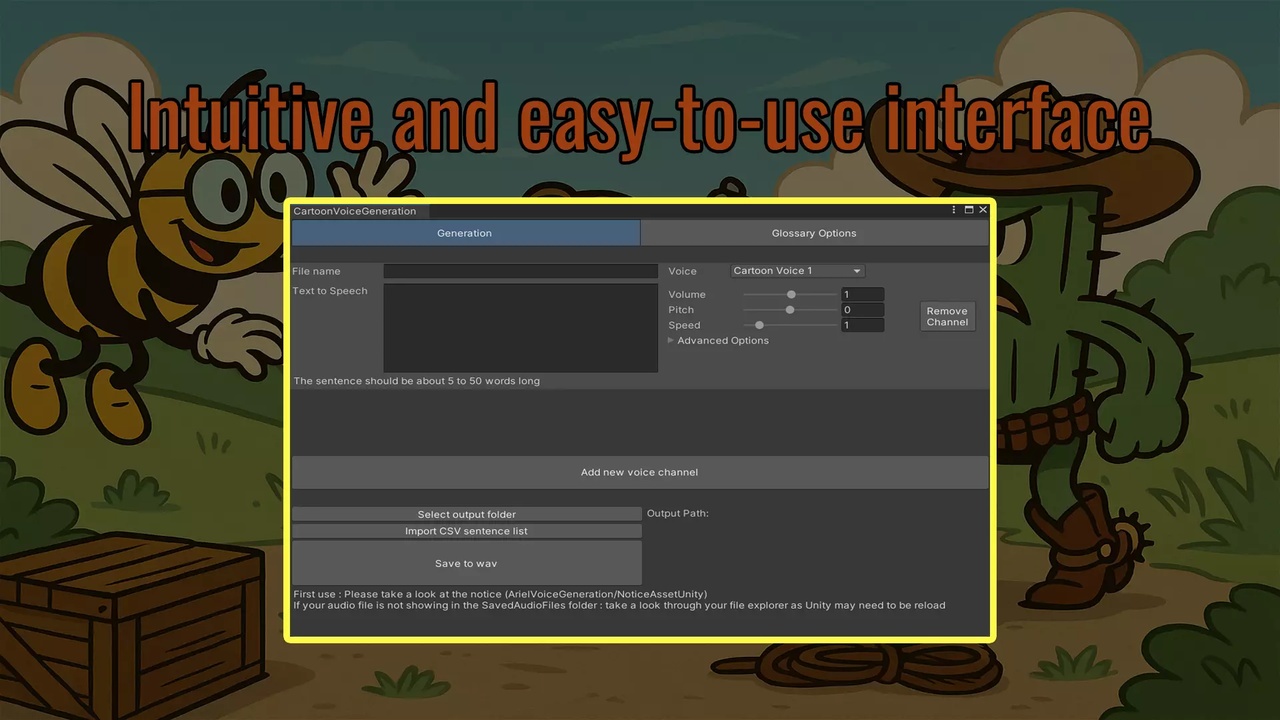This screenshot has height=720, width=1280.
Task: Switch to the Generation tab
Action: (465, 233)
